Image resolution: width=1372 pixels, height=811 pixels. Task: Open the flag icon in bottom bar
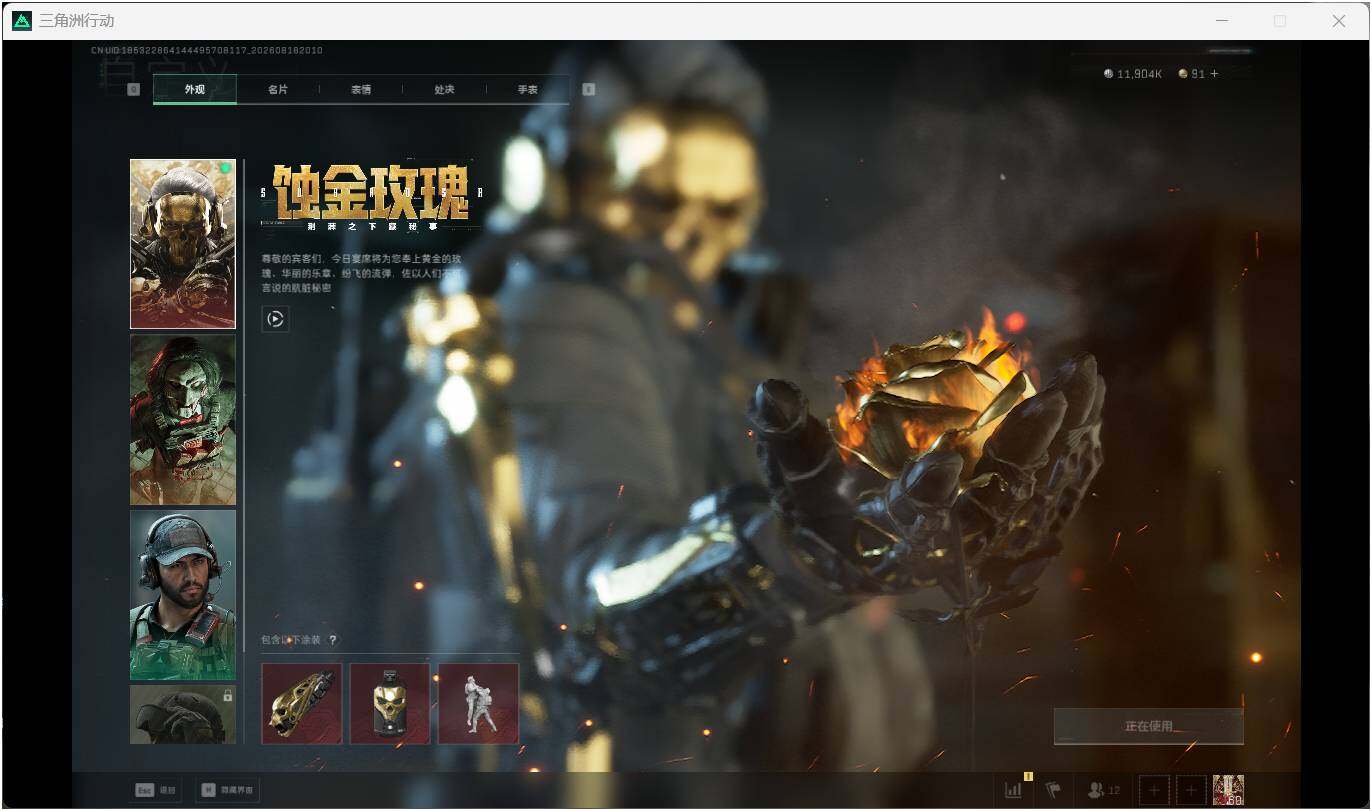pos(1053,790)
